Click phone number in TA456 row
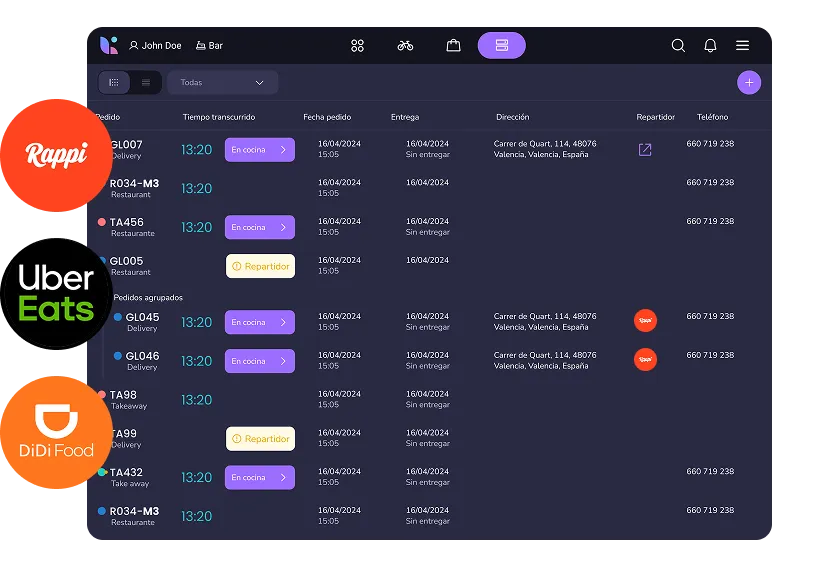The width and height of the screenshot is (816, 567). (710, 221)
